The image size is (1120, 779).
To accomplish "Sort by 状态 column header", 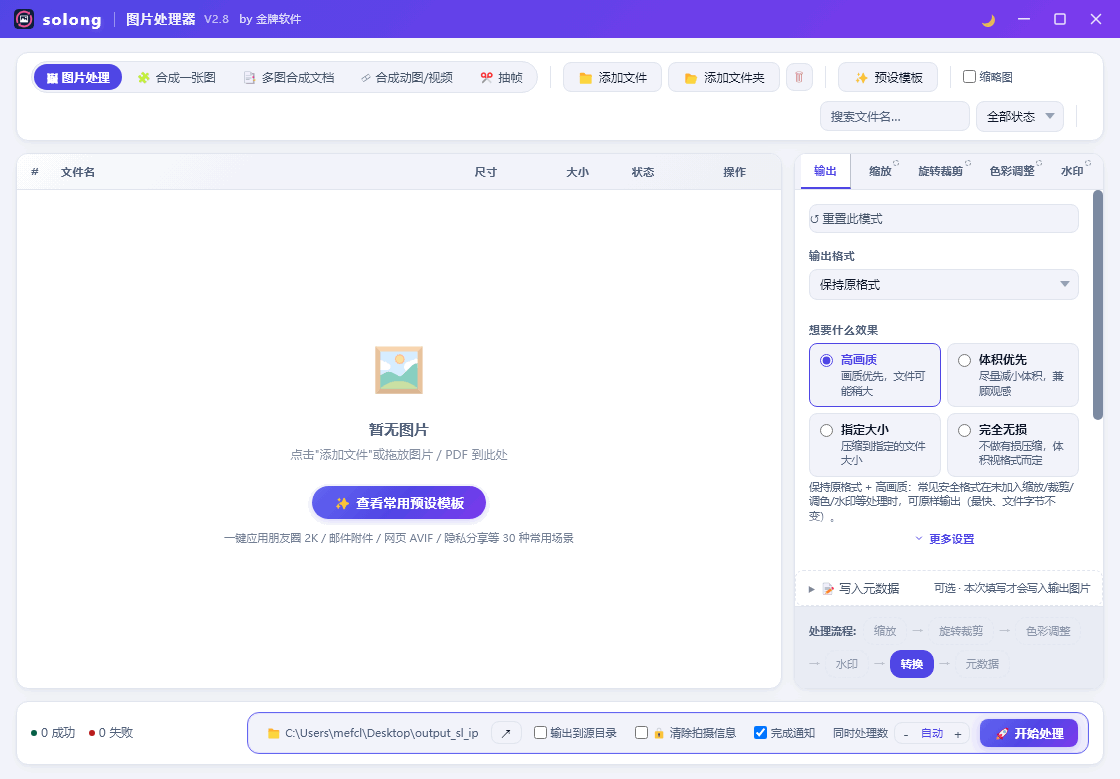I will point(643,172).
